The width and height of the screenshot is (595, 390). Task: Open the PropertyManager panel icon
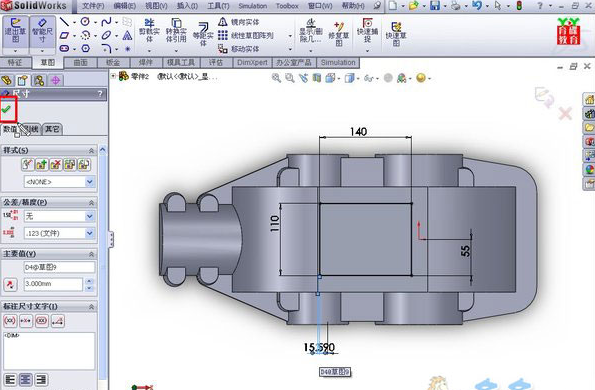23,80
